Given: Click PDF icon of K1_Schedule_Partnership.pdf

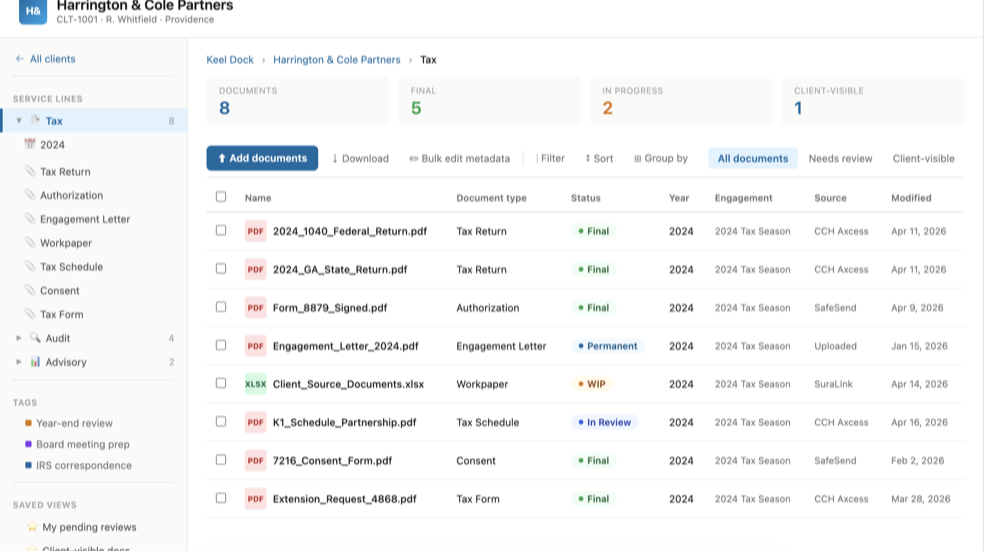Looking at the screenshot, I should 255,422.
